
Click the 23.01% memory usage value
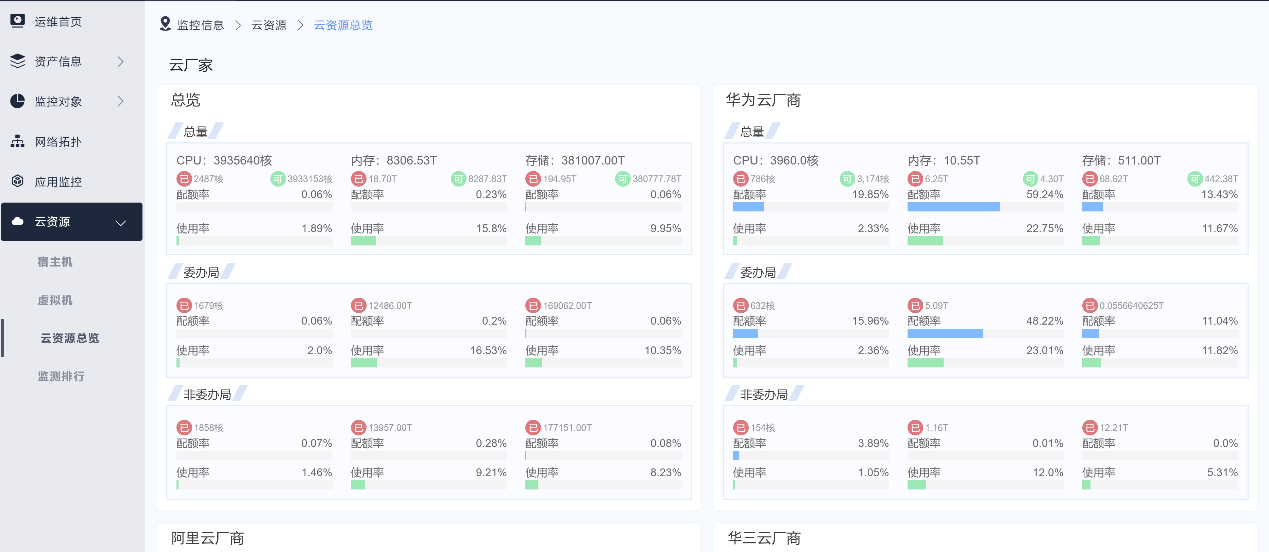coord(1045,350)
